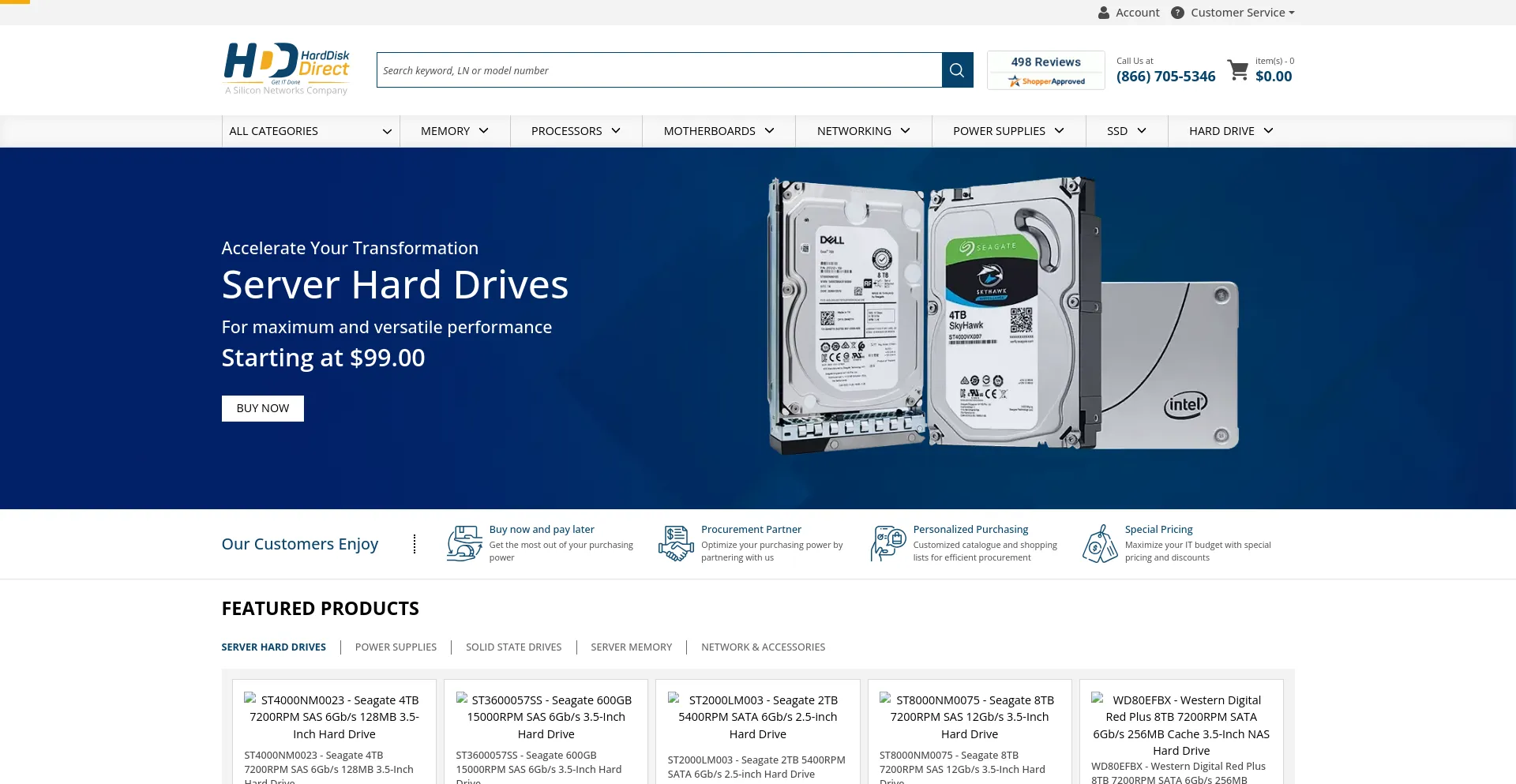The height and width of the screenshot is (784, 1516).
Task: Click the Customer Service help icon
Action: (x=1177, y=13)
